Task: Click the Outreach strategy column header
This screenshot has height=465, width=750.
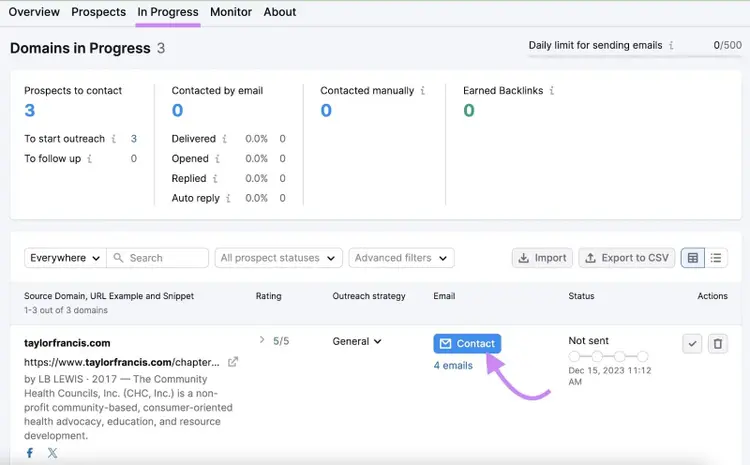Action: click(x=369, y=296)
